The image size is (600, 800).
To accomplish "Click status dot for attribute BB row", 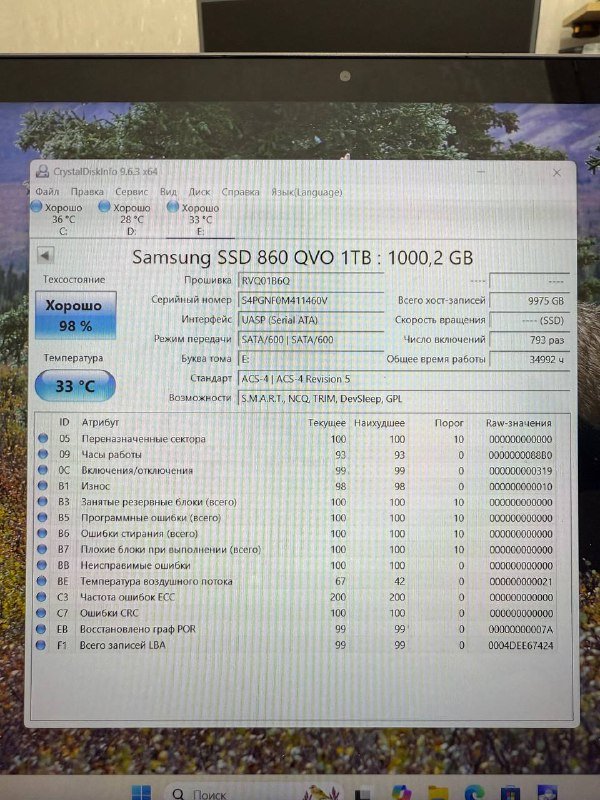I will pyautogui.click(x=42, y=565).
